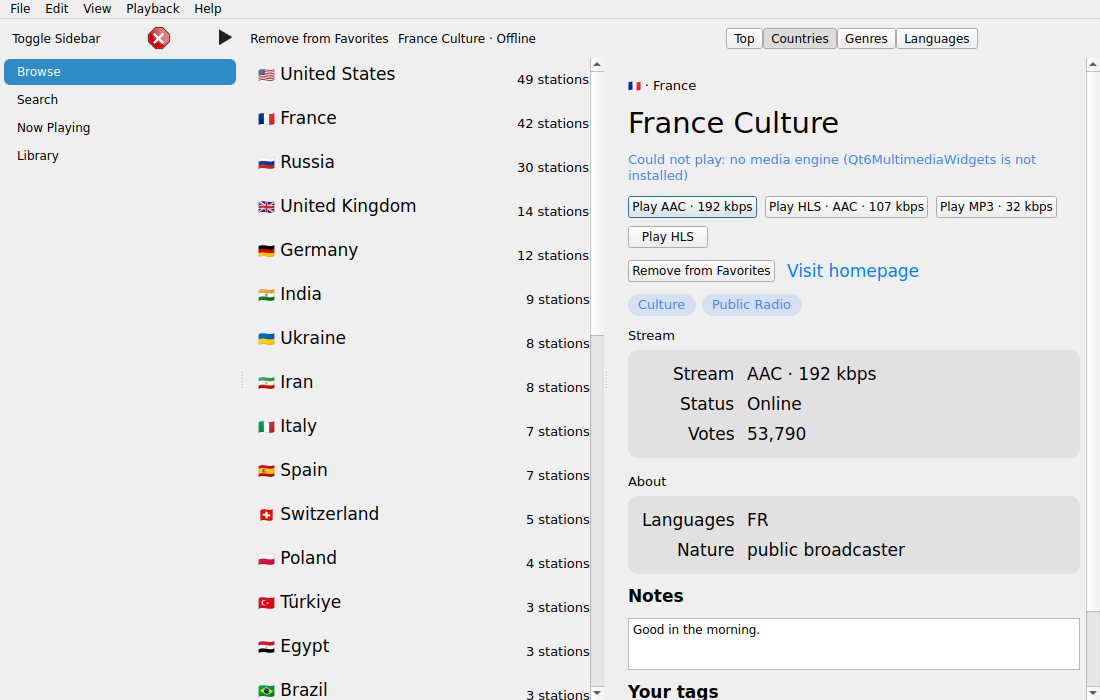The width and height of the screenshot is (1100, 700).
Task: Click the country list scrollbar up arrow
Action: pyautogui.click(x=597, y=65)
